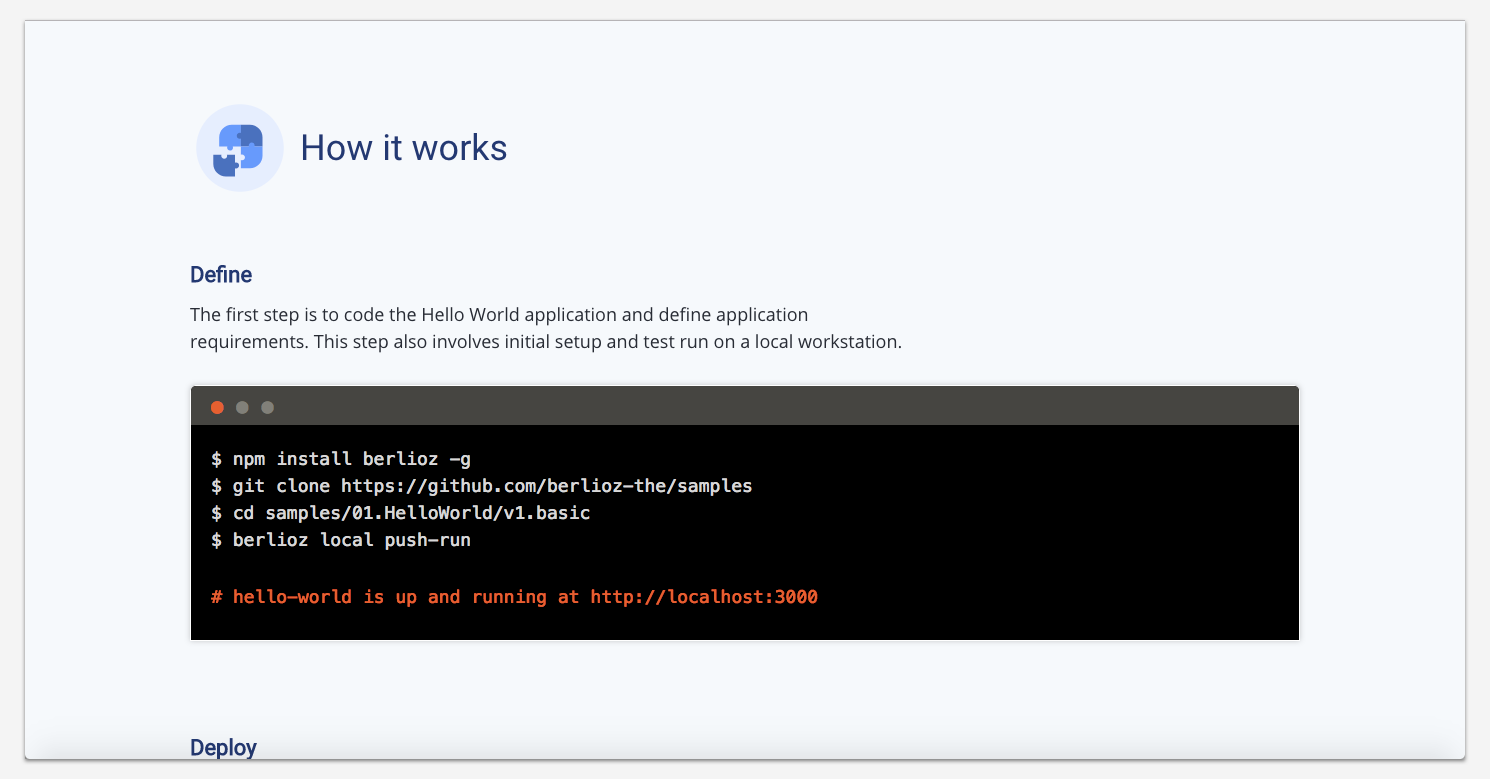1490x779 pixels.
Task: Click the Define section heading
Action: (221, 275)
